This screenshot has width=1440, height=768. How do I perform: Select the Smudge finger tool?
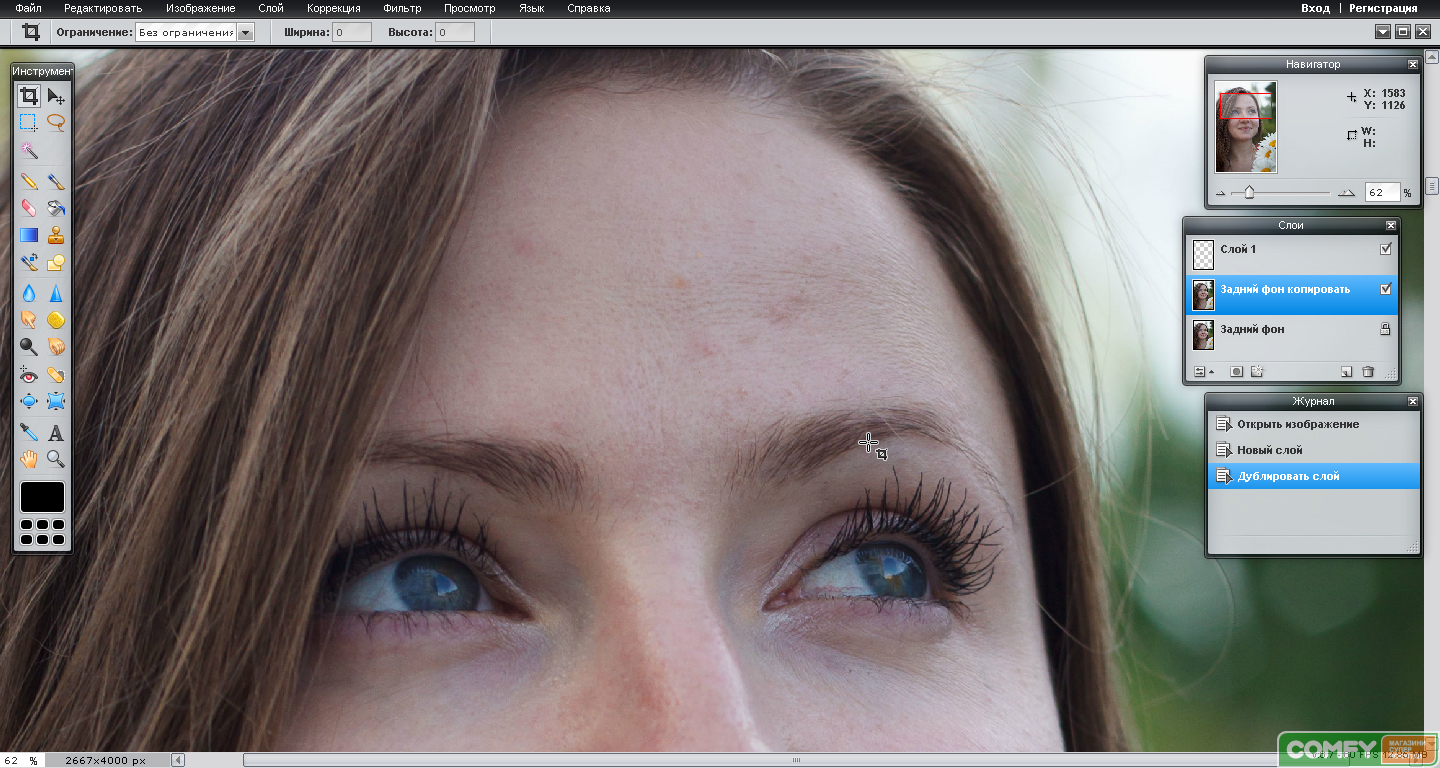click(29, 320)
